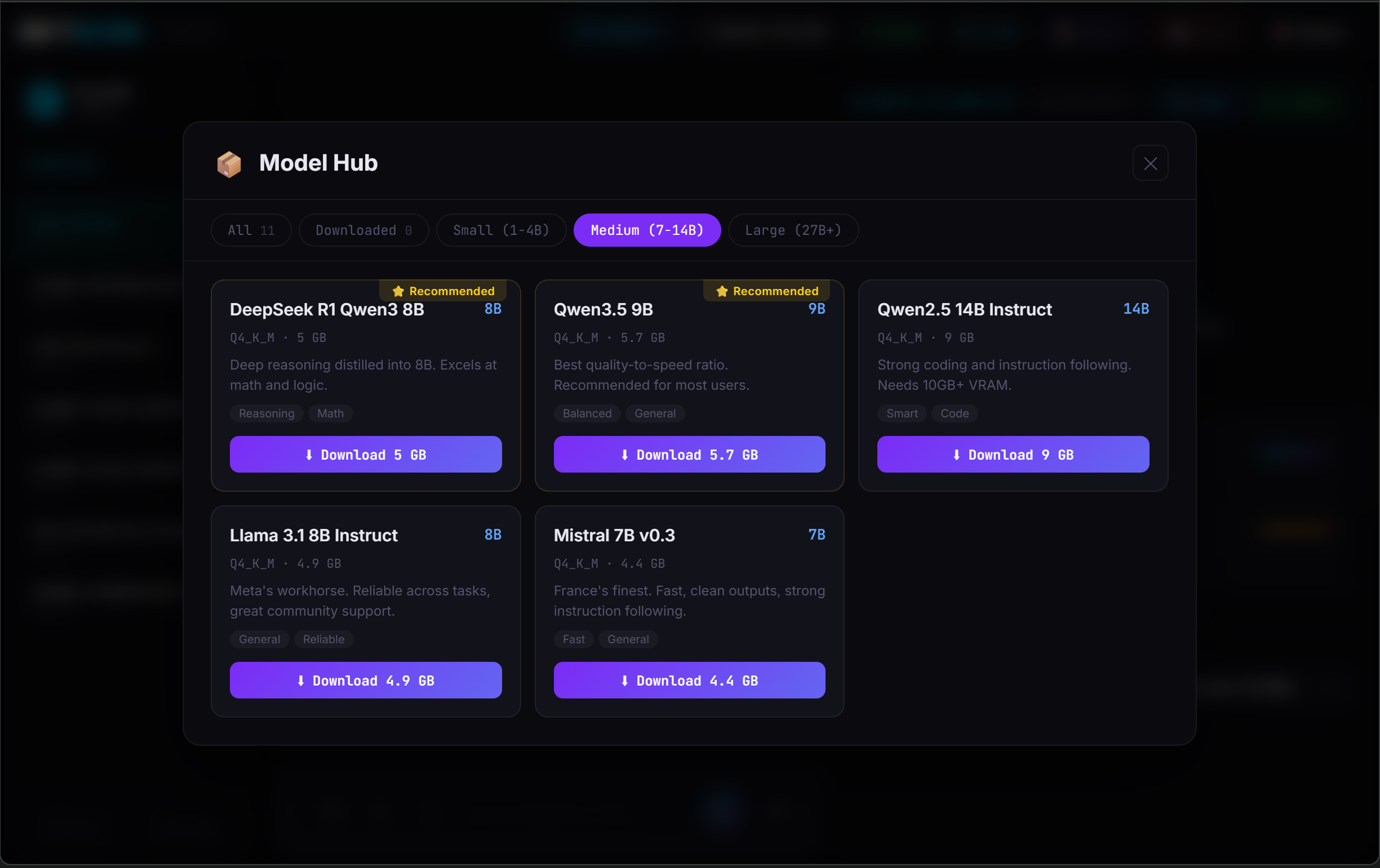Toggle the Medium (7-14B) size filter
This screenshot has width=1380, height=868.
click(647, 230)
